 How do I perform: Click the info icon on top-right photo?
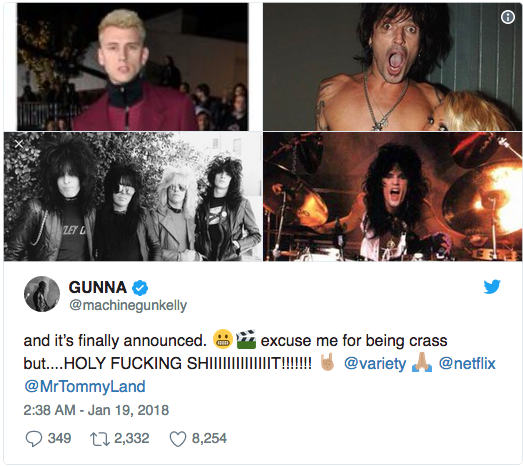[508, 16]
